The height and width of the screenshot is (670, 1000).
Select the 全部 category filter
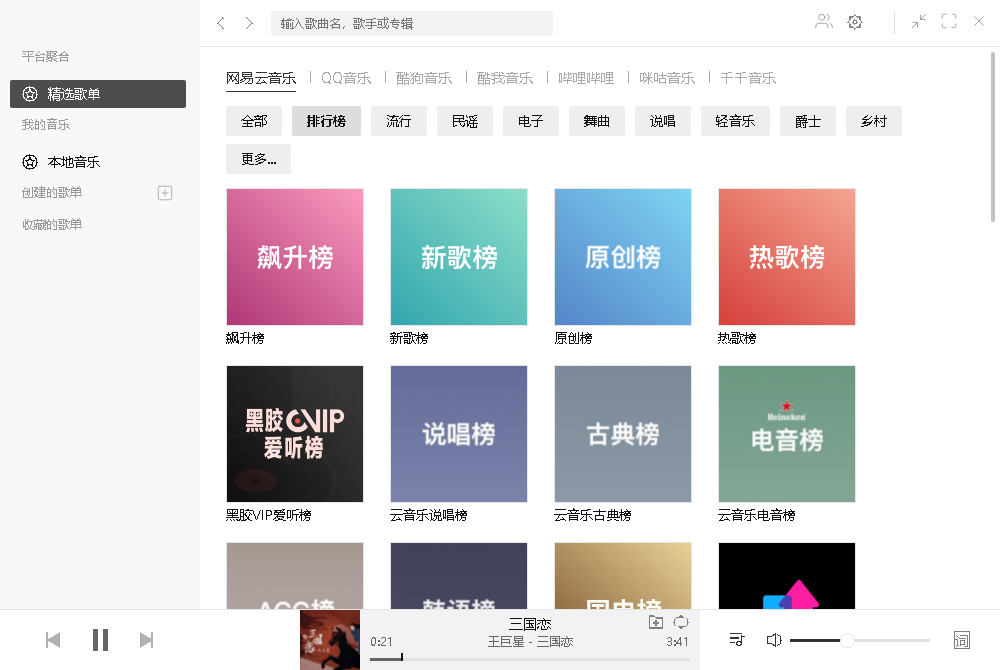click(x=254, y=121)
